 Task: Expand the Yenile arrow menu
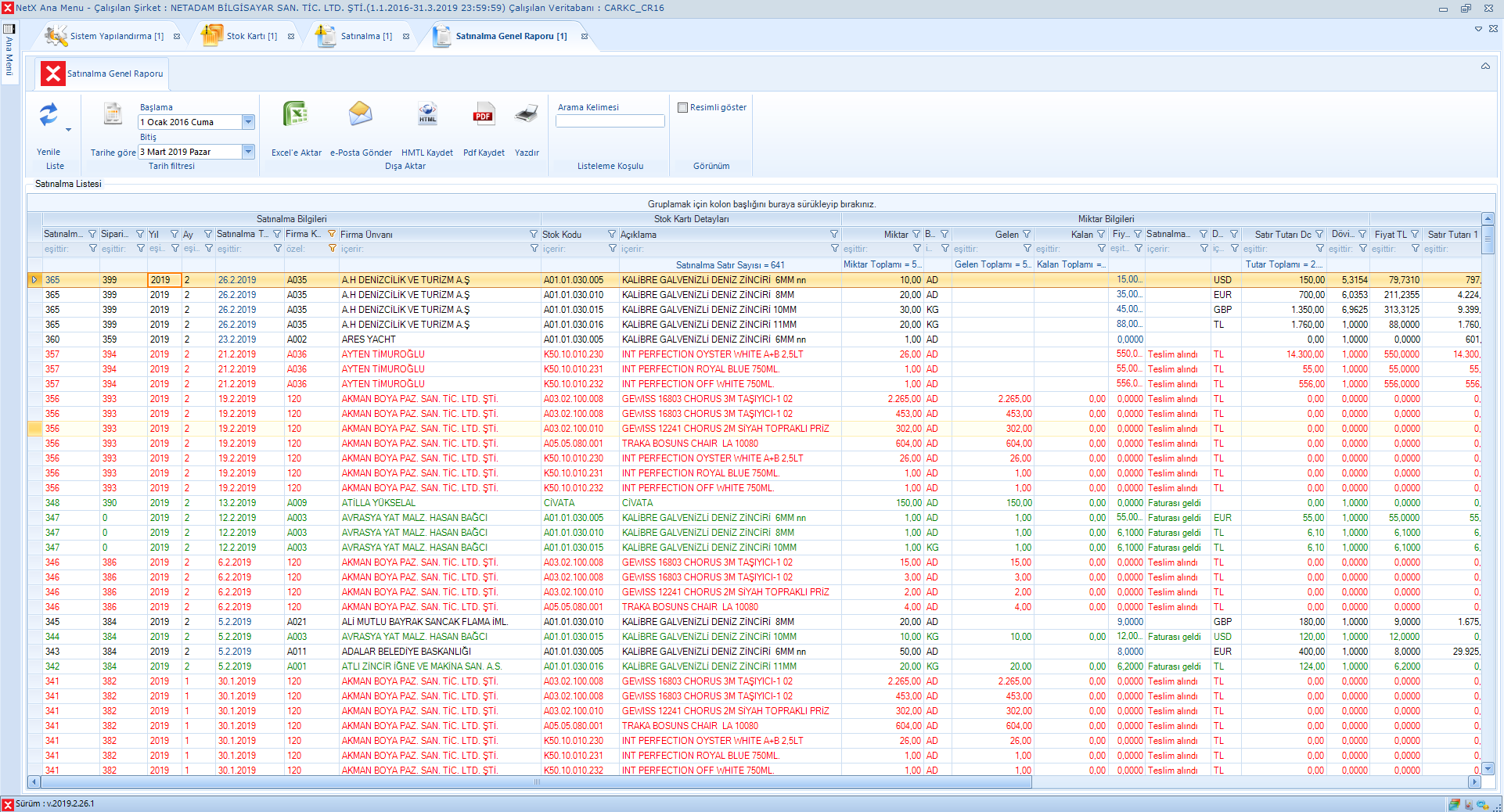coord(68,130)
